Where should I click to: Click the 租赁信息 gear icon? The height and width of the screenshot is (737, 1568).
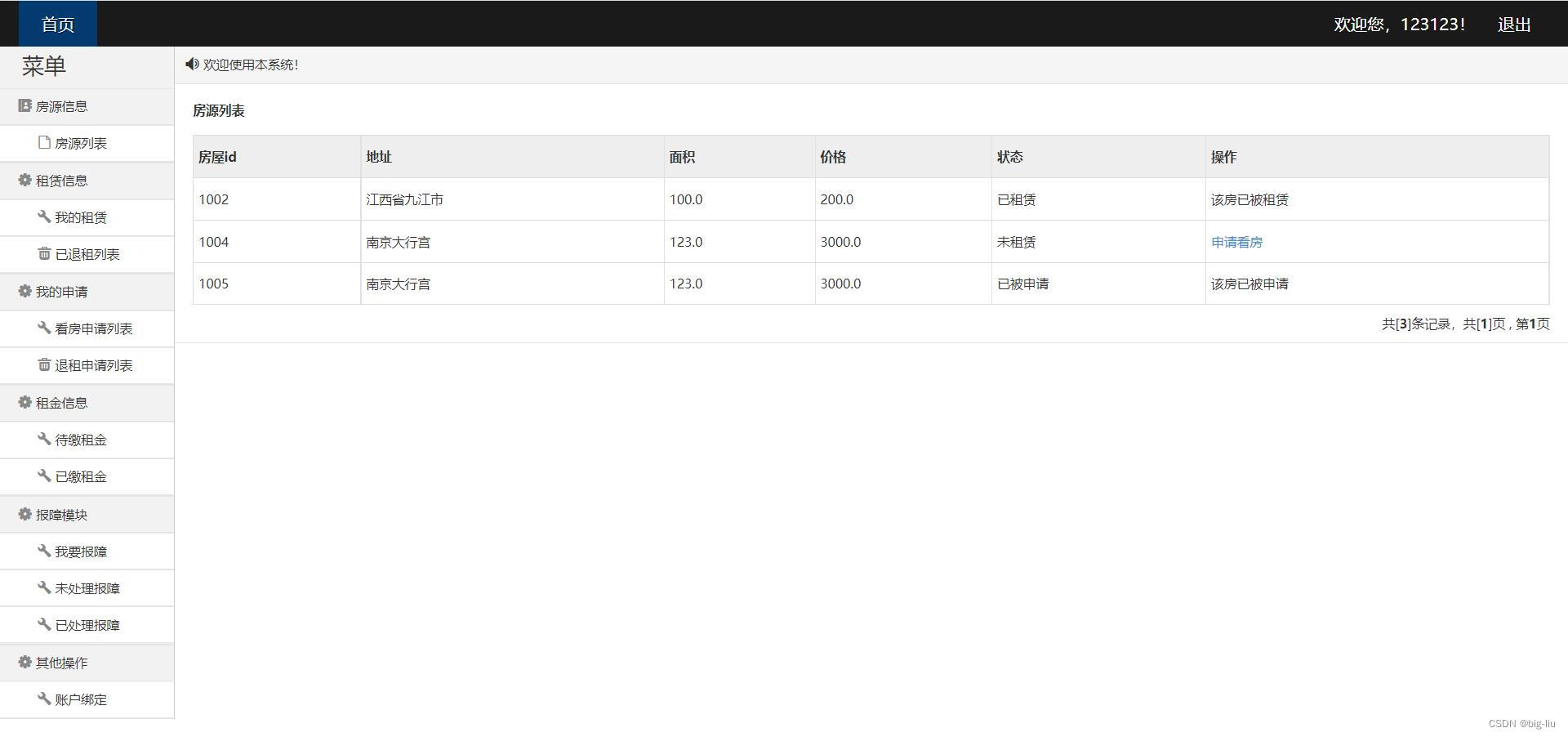coord(24,180)
